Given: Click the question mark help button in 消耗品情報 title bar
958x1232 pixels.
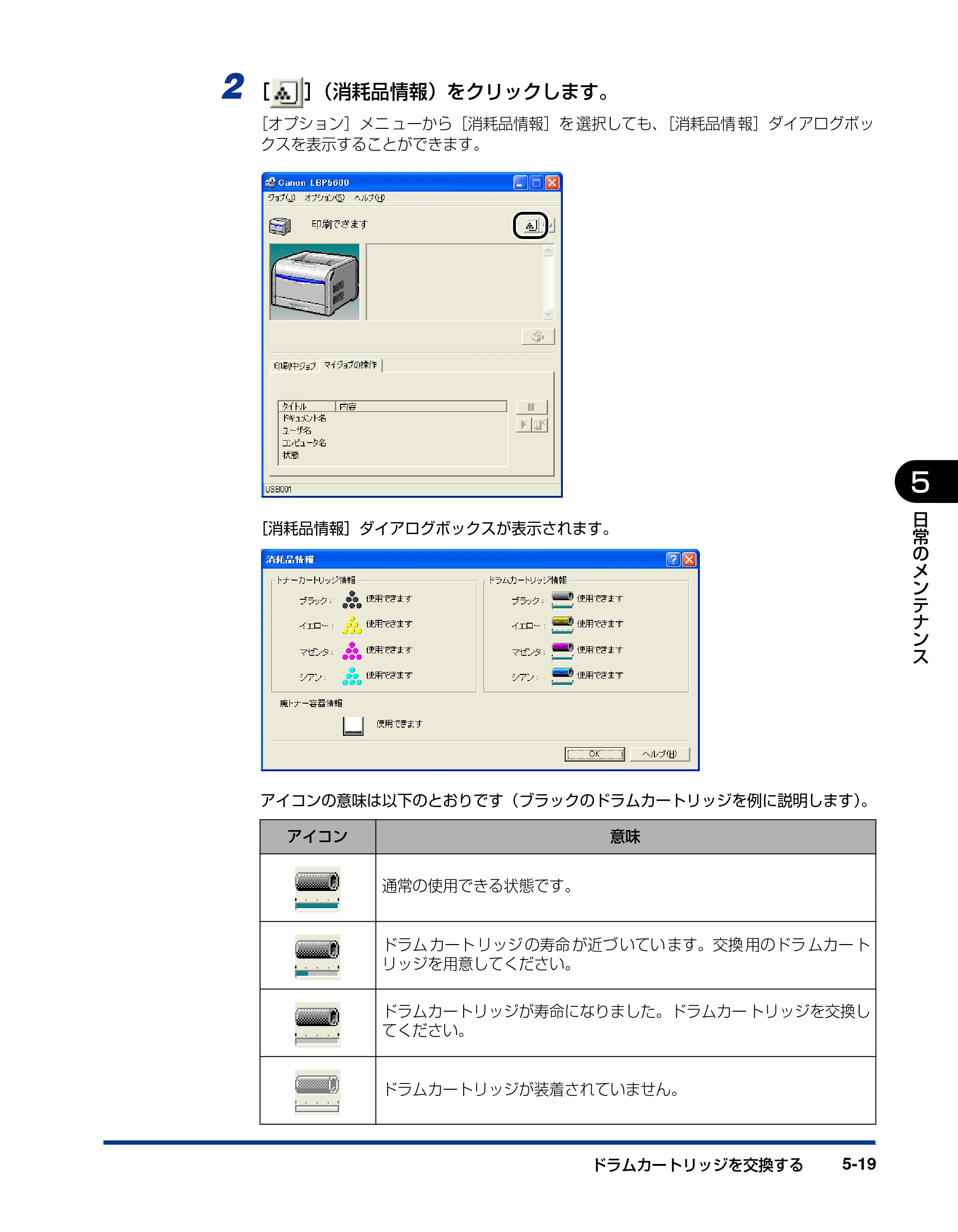Looking at the screenshot, I should [x=673, y=559].
